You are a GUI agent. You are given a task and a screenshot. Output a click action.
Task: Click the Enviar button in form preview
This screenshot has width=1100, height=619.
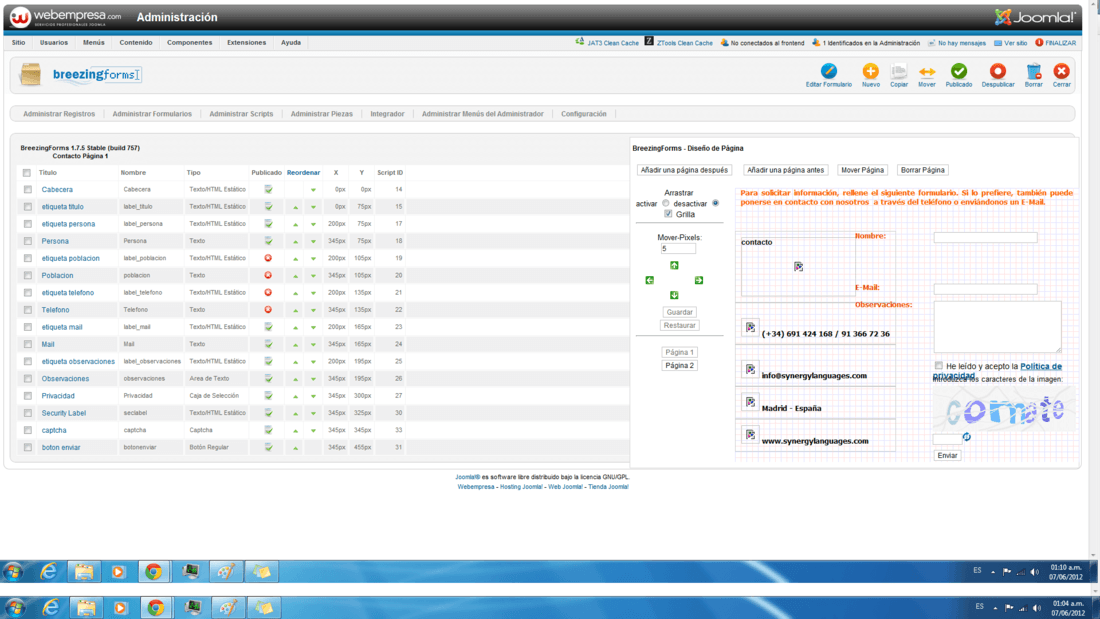pyautogui.click(x=947, y=455)
